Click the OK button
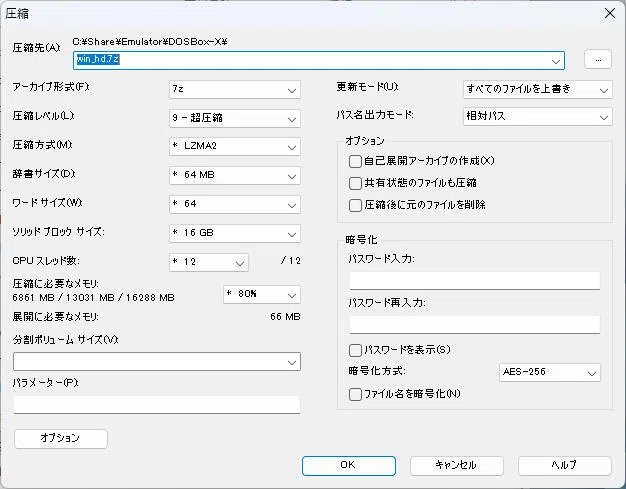The image size is (626, 489). coord(349,465)
